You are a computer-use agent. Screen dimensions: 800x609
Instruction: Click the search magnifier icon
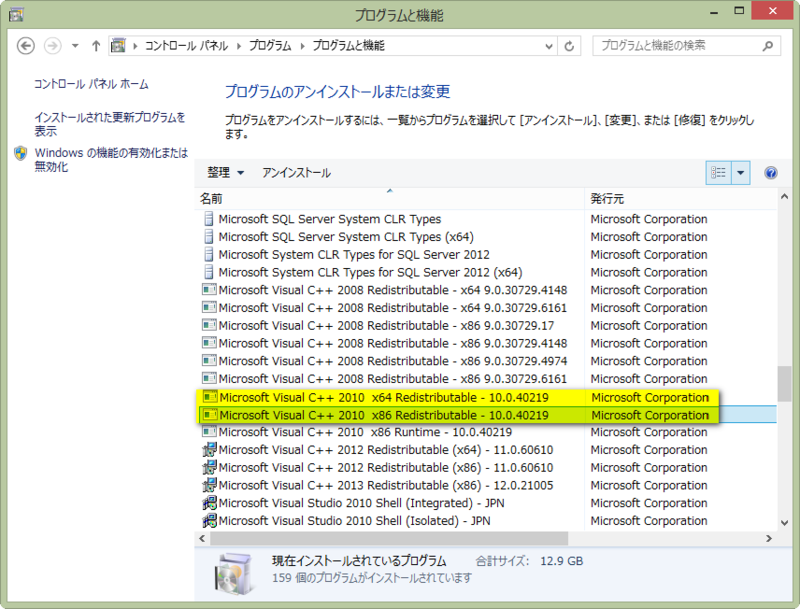(767, 46)
